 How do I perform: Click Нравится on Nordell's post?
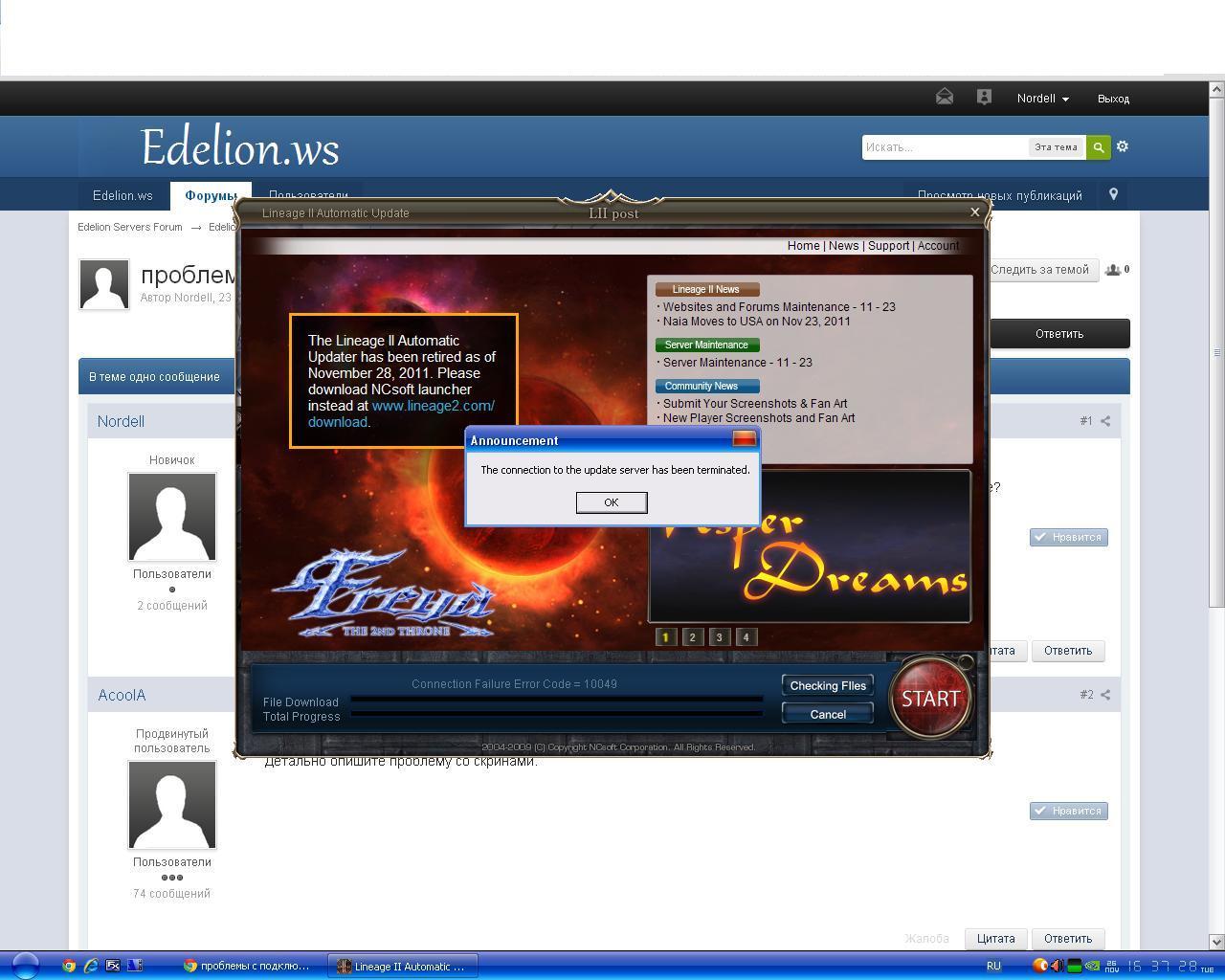(x=1068, y=537)
